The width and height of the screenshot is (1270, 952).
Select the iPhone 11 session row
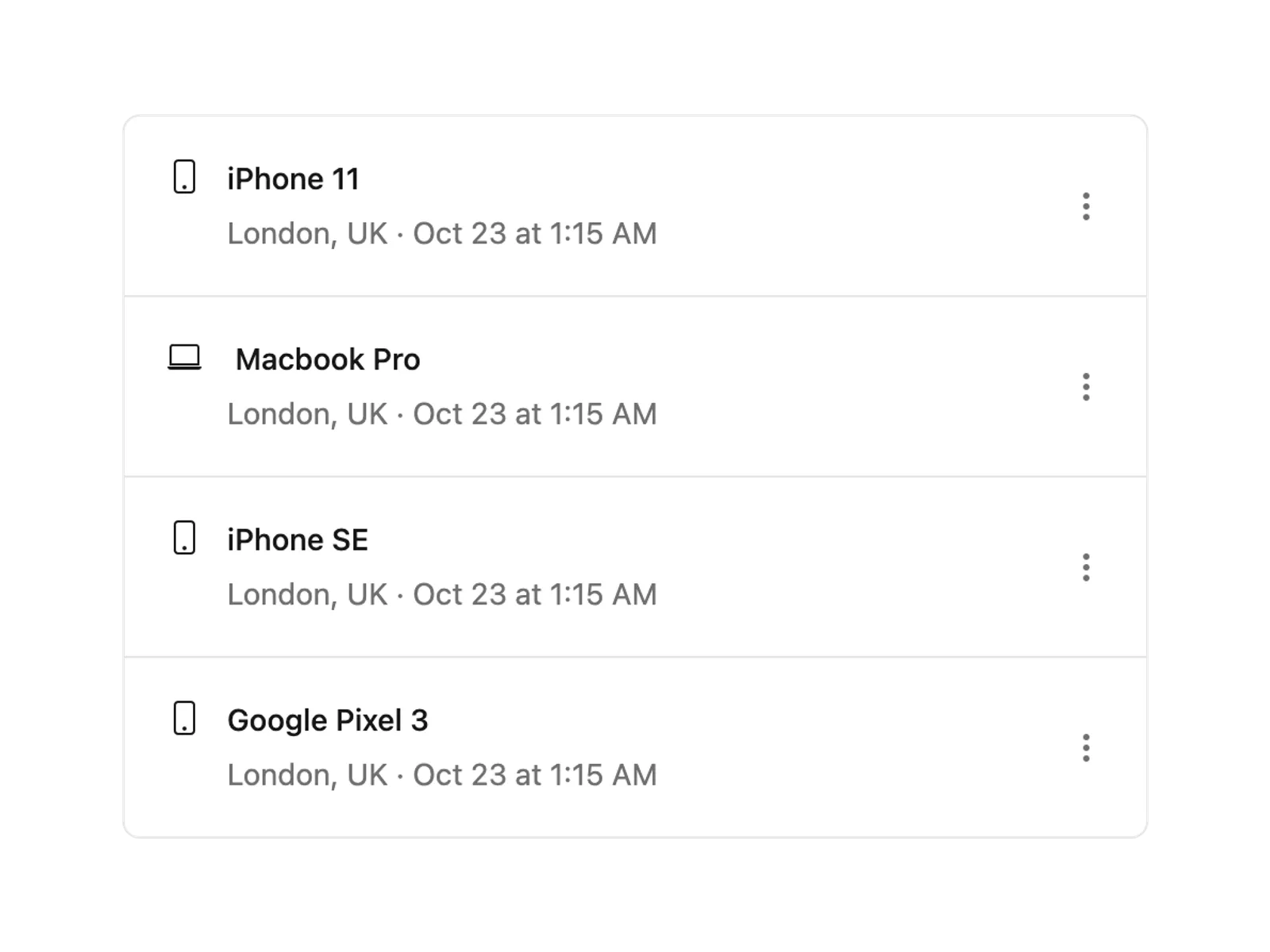pyautogui.click(x=635, y=206)
